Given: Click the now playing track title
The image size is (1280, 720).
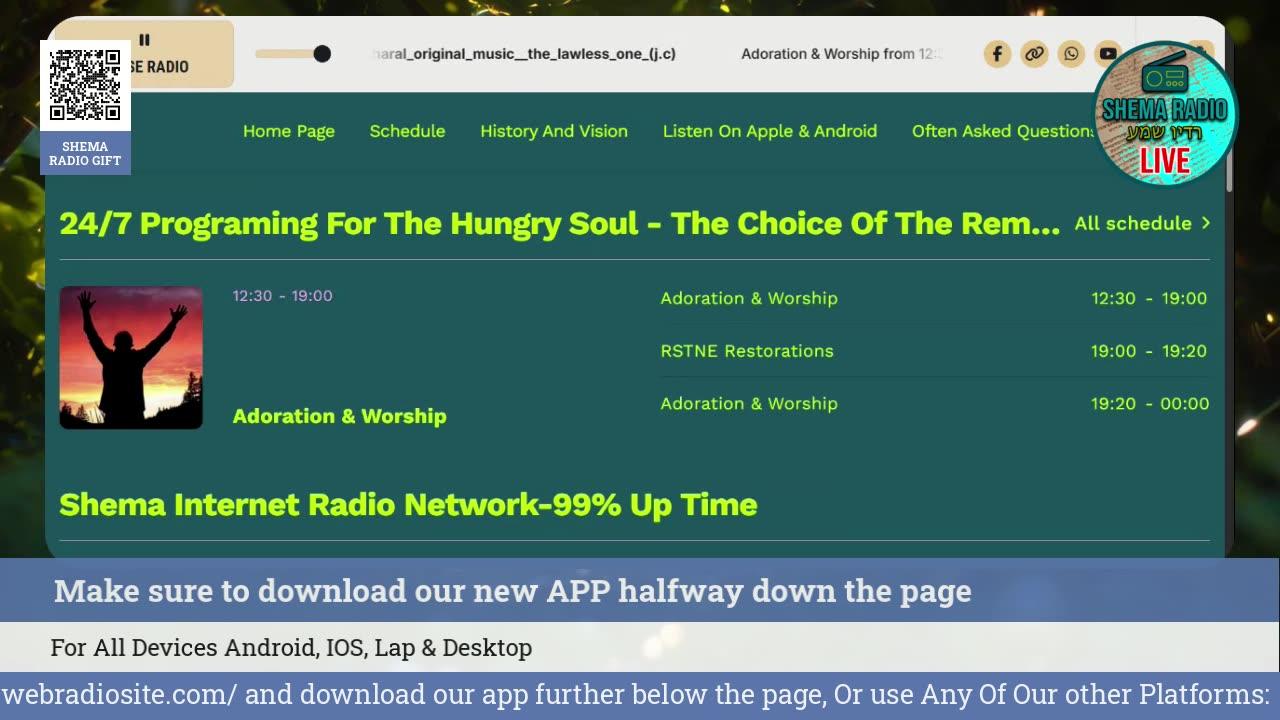Looking at the screenshot, I should [x=523, y=54].
